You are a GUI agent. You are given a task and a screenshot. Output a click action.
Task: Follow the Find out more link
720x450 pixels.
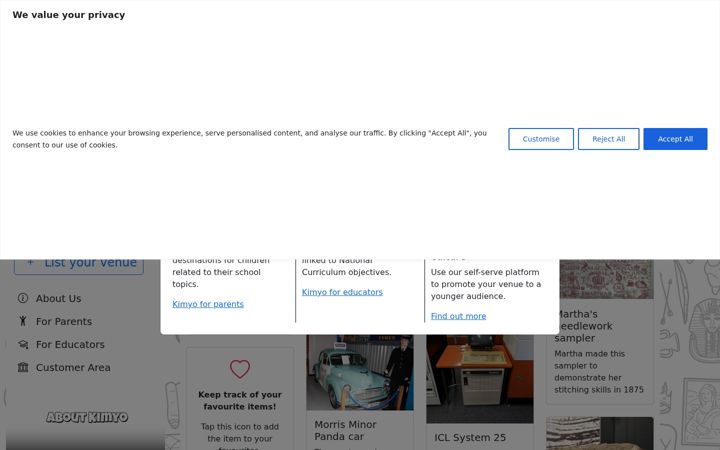click(458, 316)
